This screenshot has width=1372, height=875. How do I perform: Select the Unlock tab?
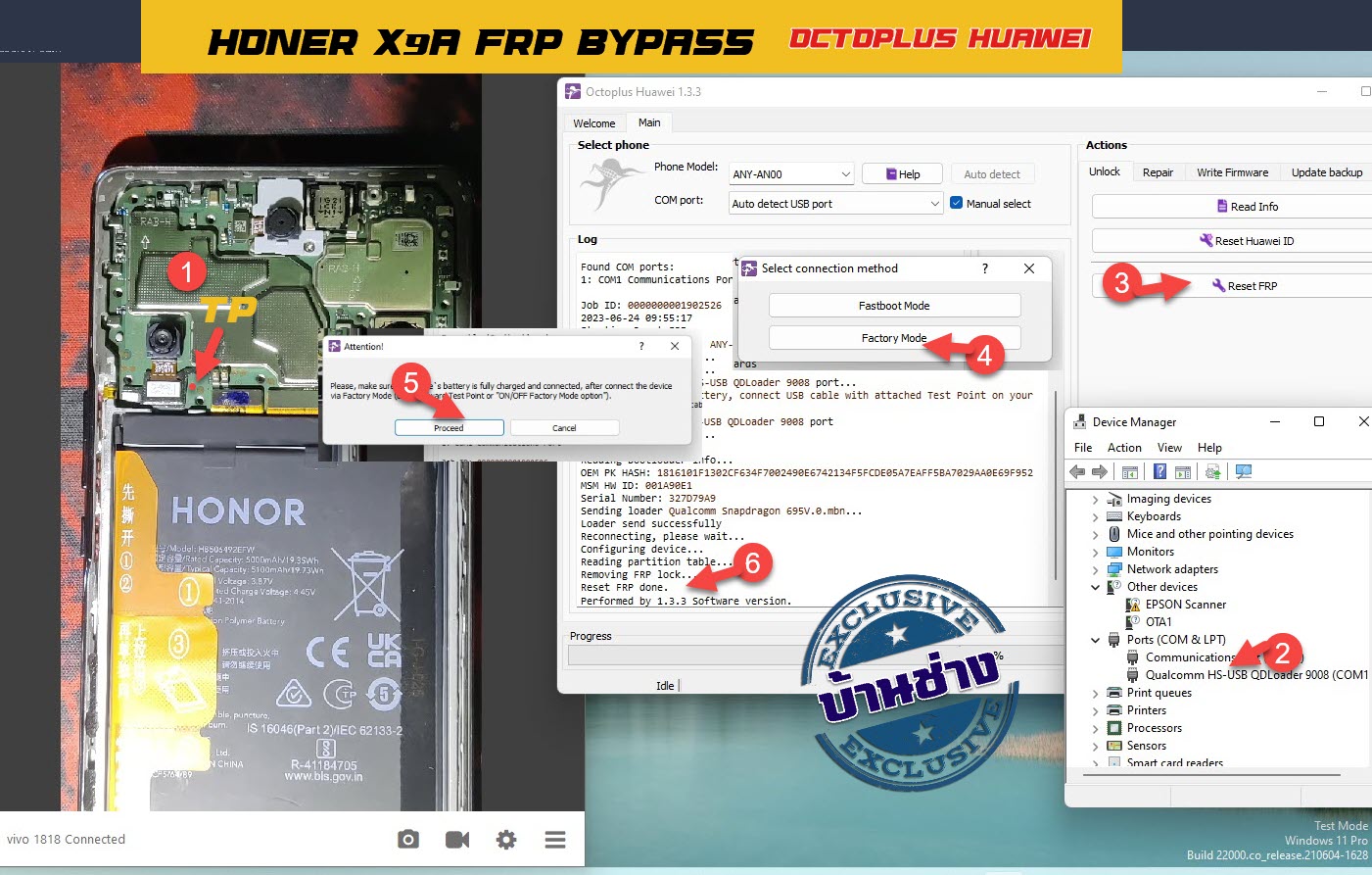click(1105, 171)
